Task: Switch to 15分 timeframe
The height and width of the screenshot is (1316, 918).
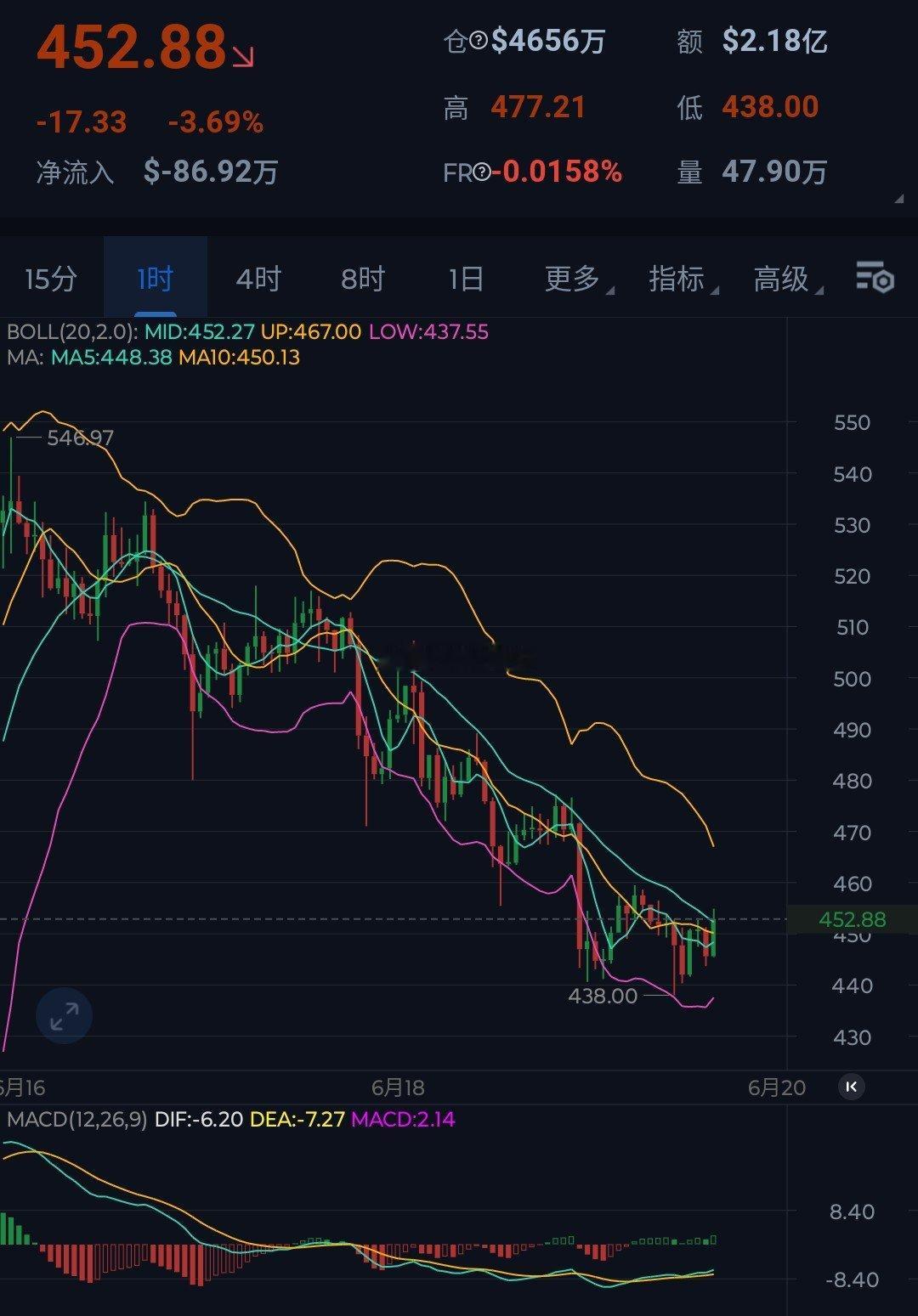Action: (51, 278)
